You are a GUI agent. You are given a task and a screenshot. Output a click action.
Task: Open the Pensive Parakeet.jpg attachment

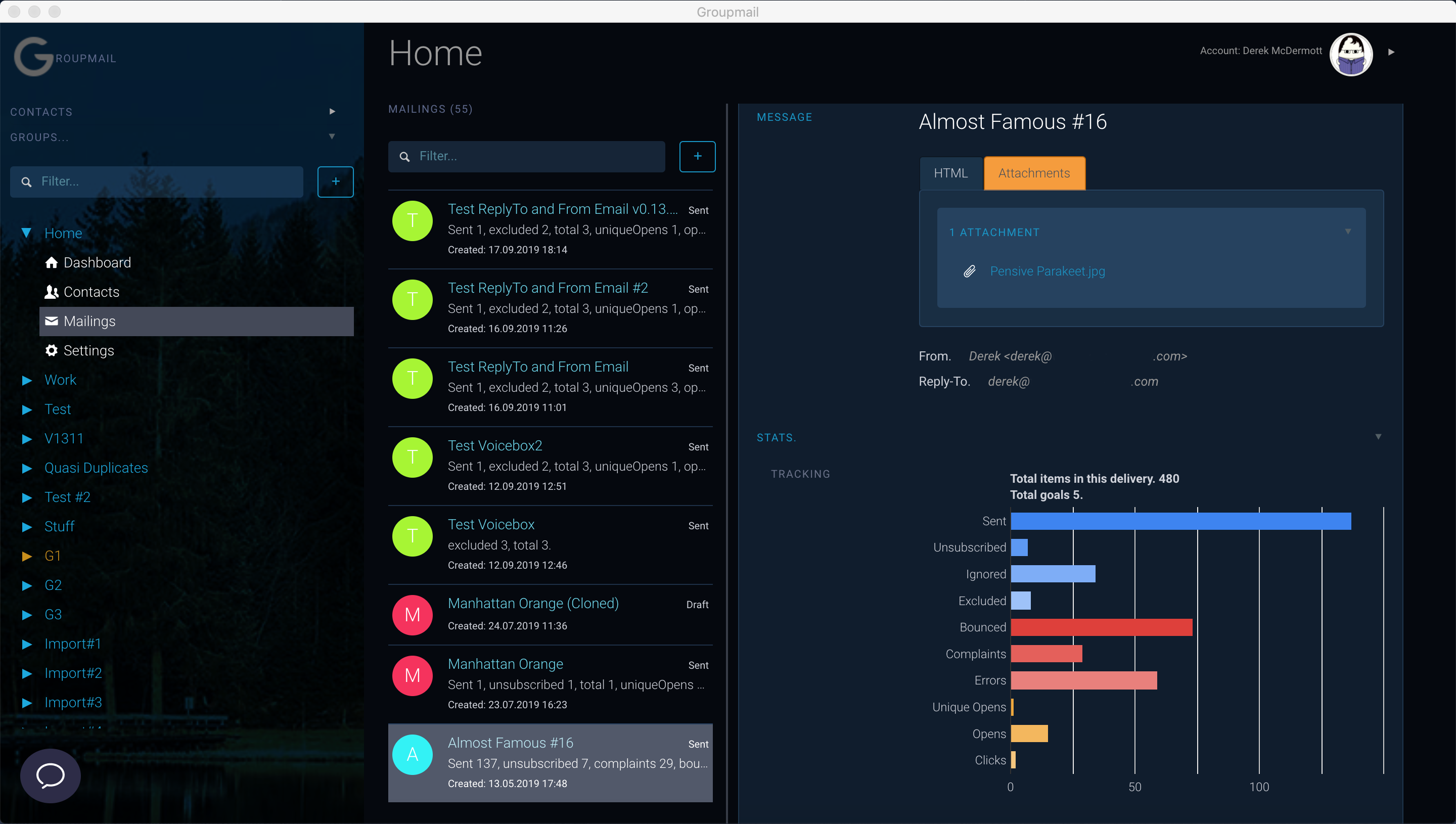1048,271
